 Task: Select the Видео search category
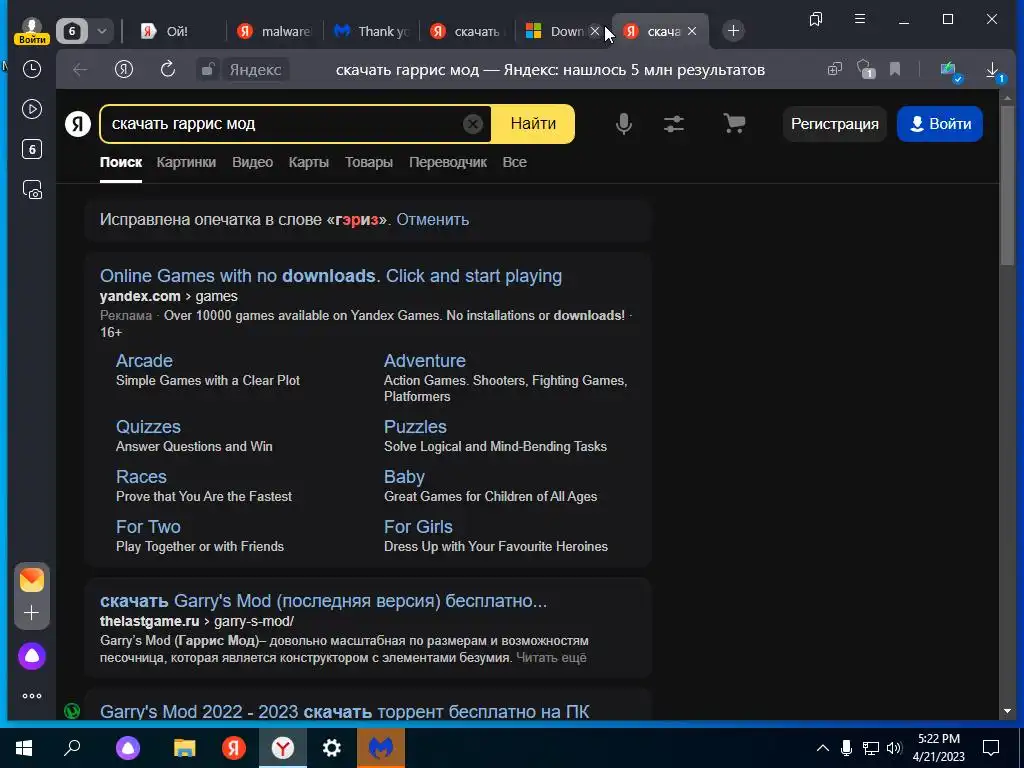(x=253, y=162)
